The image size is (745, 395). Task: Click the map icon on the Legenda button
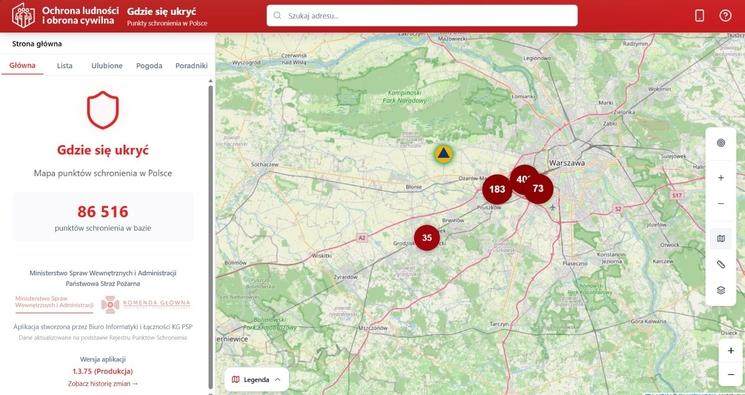tap(236, 379)
